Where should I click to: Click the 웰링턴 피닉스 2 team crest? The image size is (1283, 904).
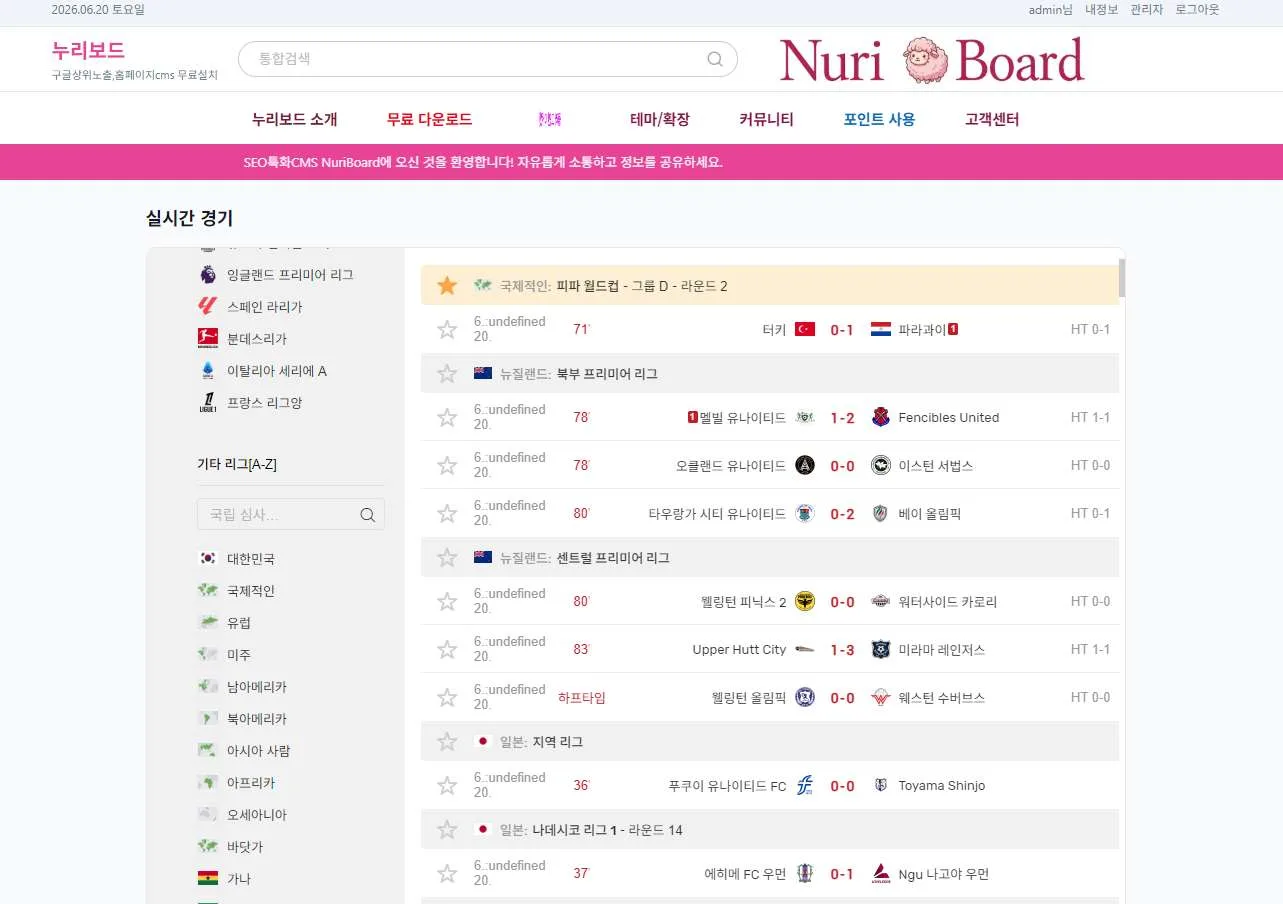pyautogui.click(x=805, y=601)
